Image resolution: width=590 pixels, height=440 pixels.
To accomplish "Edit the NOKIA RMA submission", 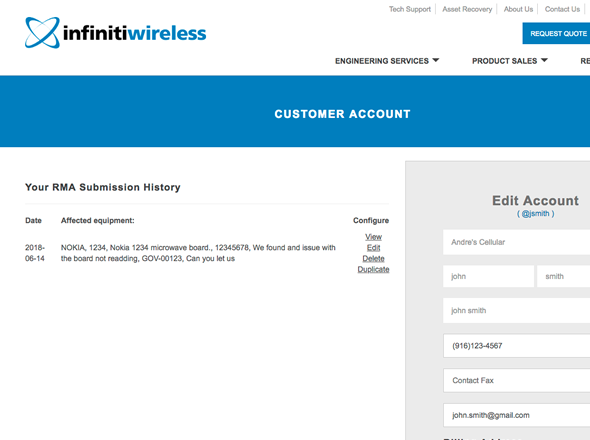I will coord(373,248).
